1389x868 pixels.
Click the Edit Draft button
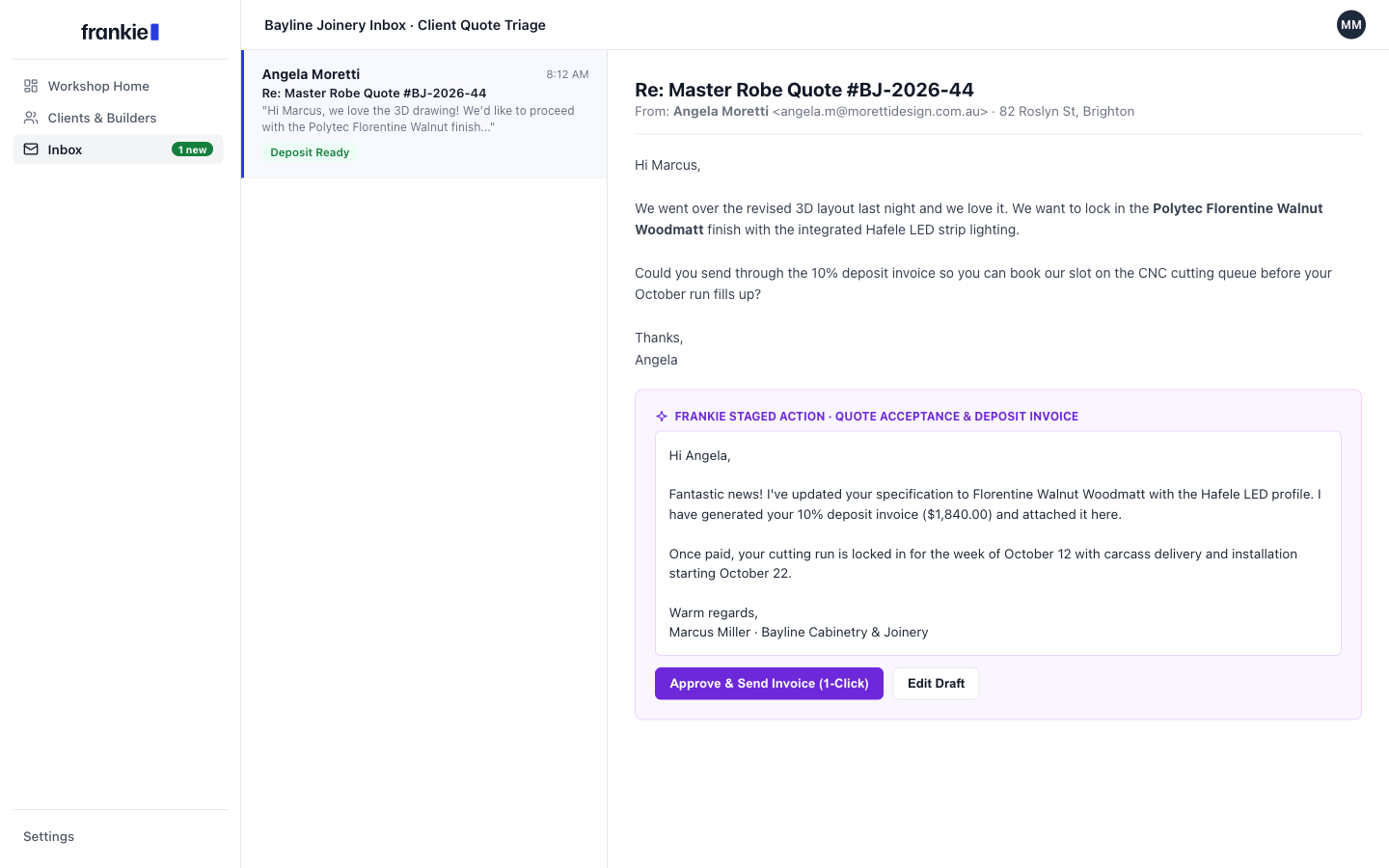click(x=936, y=684)
